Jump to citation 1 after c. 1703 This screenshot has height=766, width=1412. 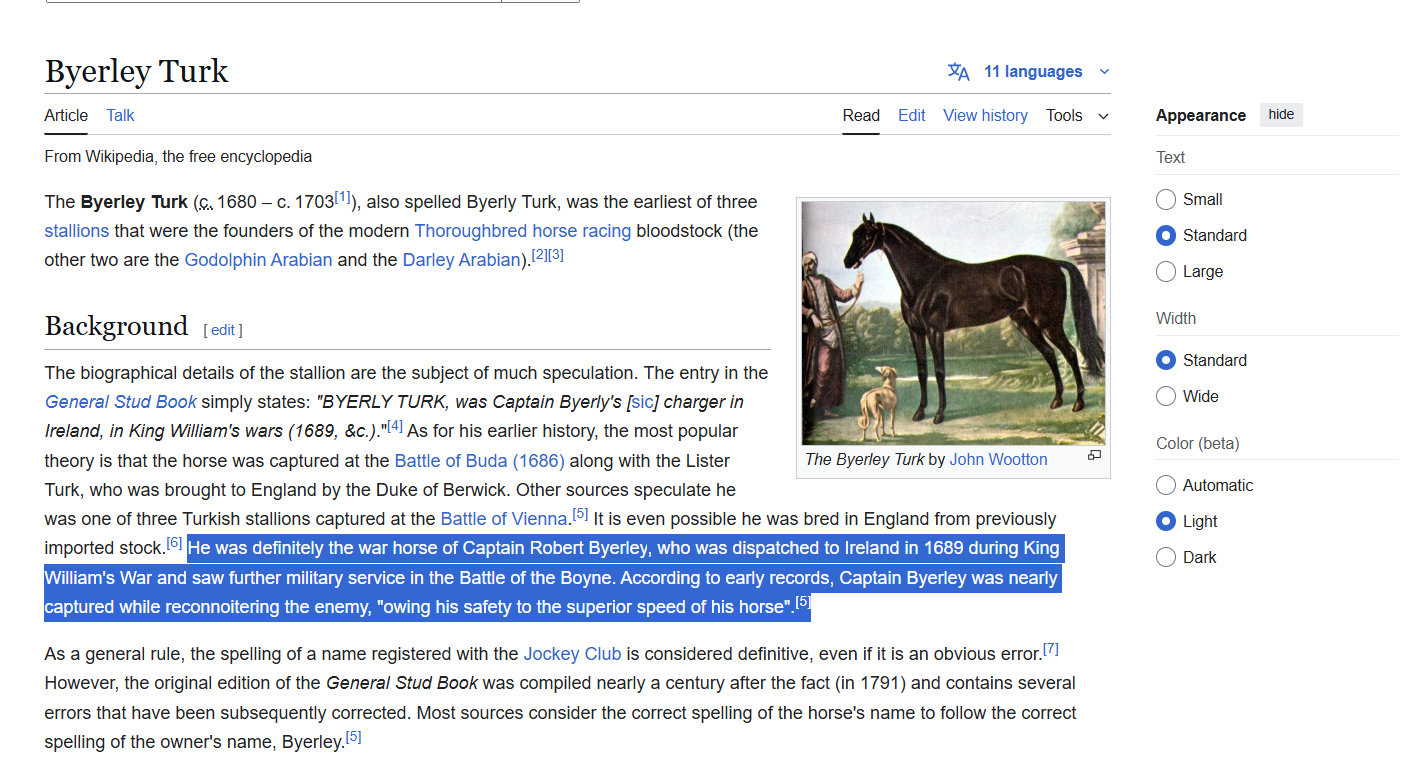(x=343, y=197)
